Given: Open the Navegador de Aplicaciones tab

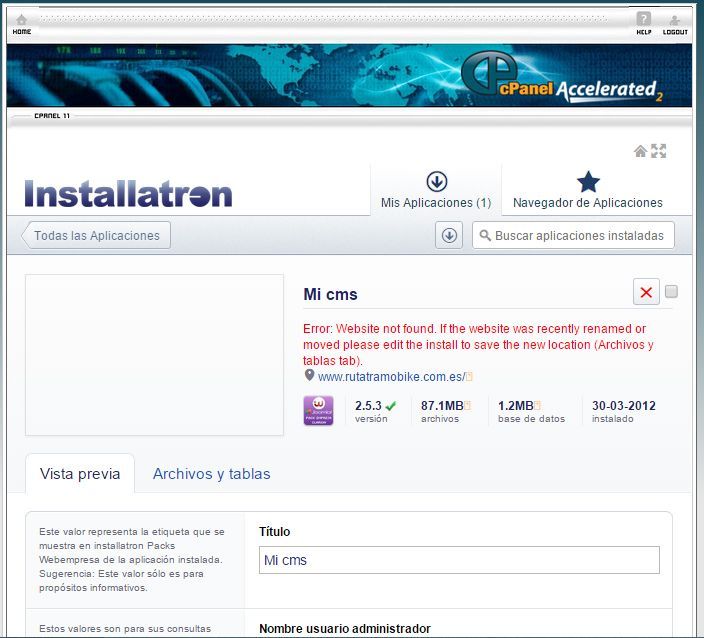Looking at the screenshot, I should click(x=588, y=190).
